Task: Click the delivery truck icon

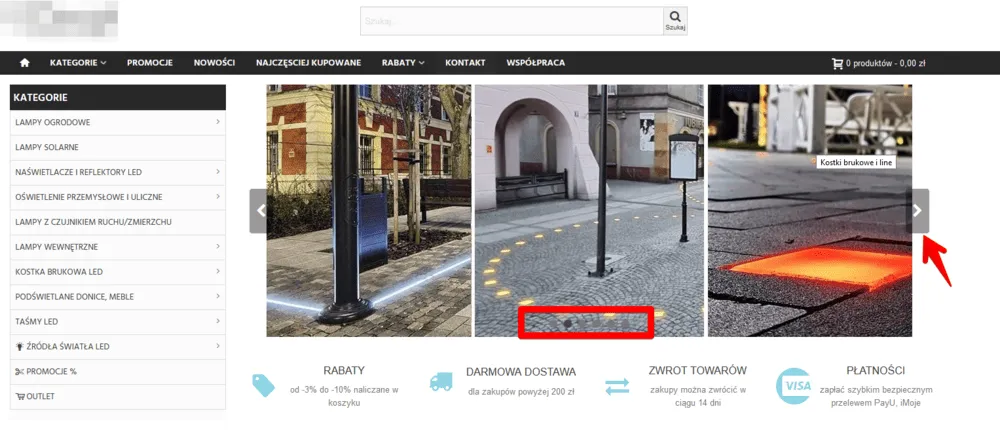Action: pos(441,382)
